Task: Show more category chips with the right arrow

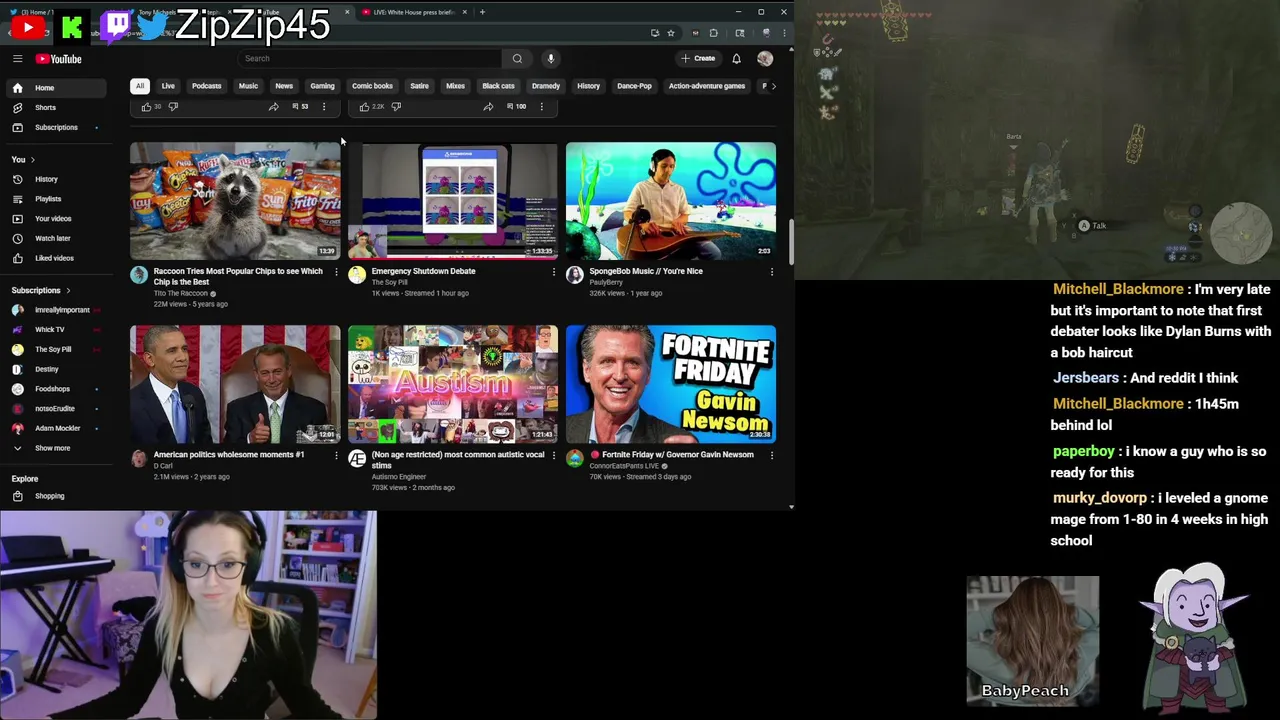Action: click(773, 86)
